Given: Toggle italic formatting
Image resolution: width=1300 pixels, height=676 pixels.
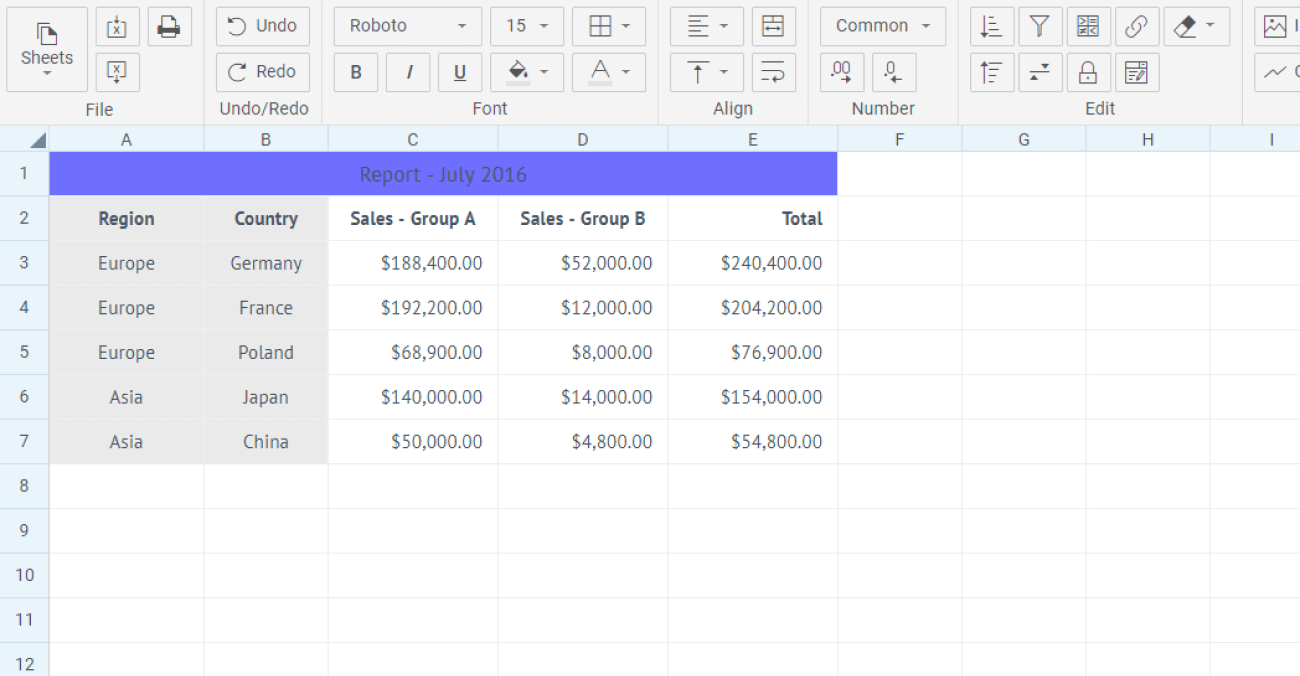Looking at the screenshot, I should [408, 73].
